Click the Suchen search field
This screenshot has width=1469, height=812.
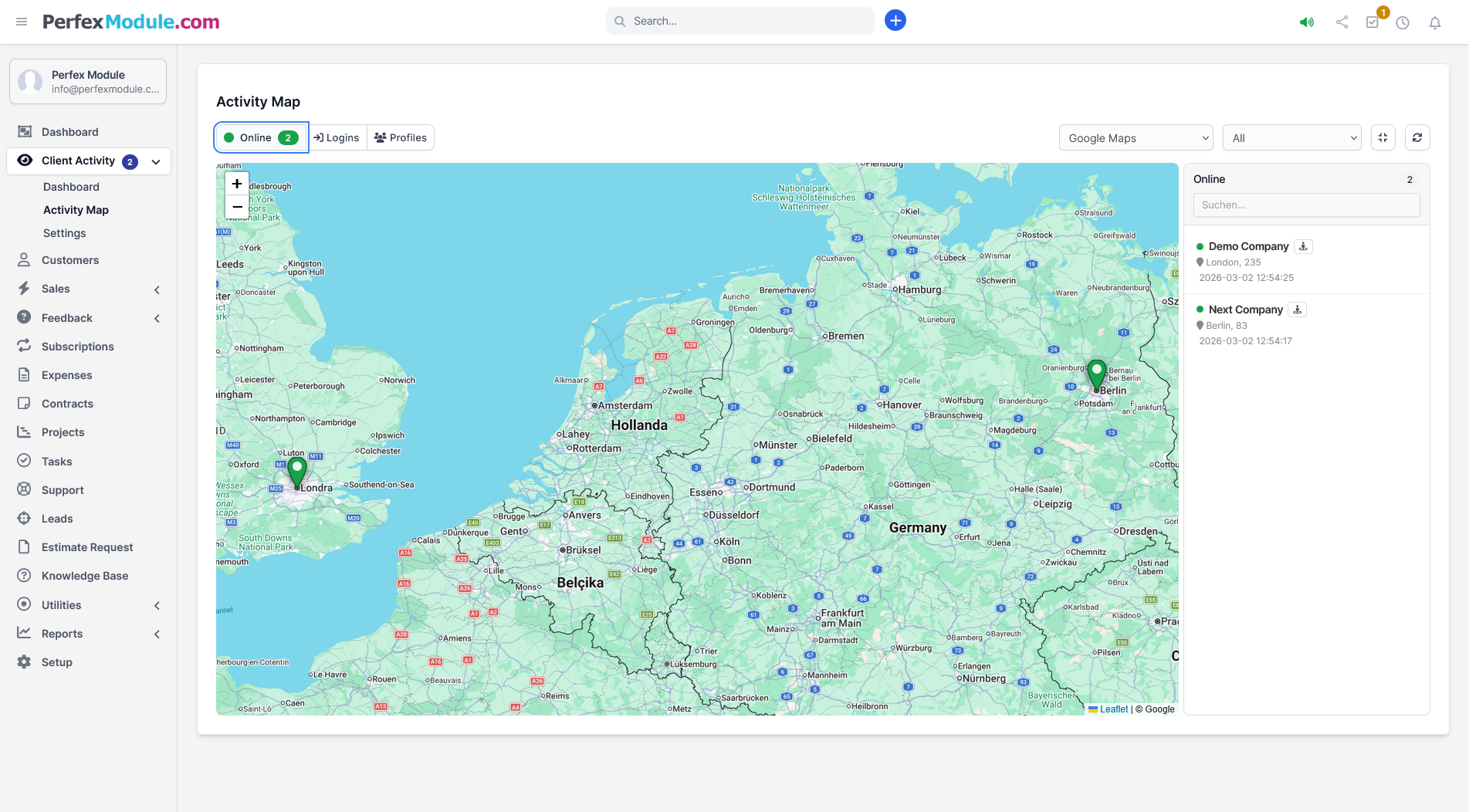[1306, 205]
